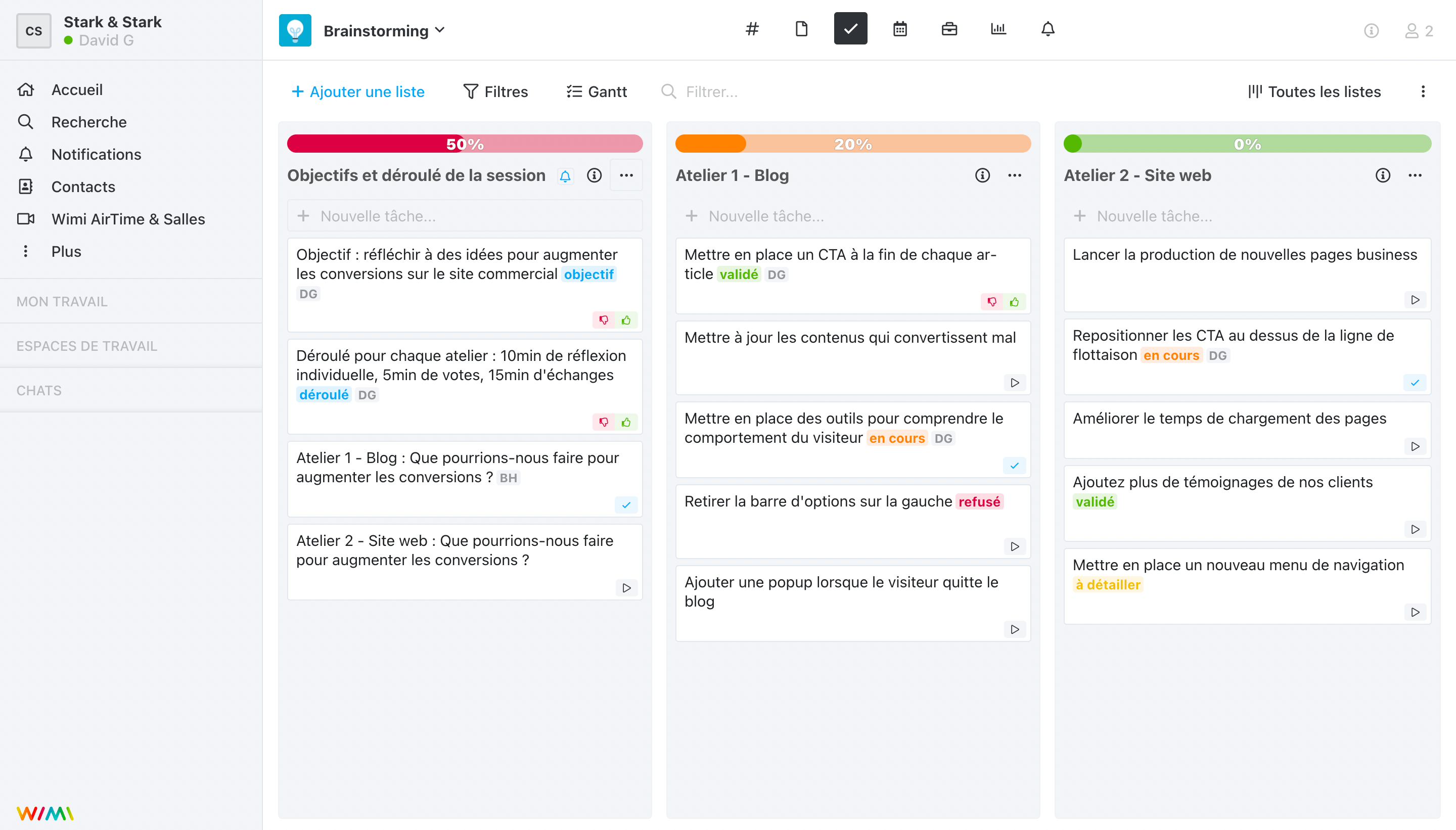Open the Filtres button
This screenshot has height=830, width=1456.
495,91
